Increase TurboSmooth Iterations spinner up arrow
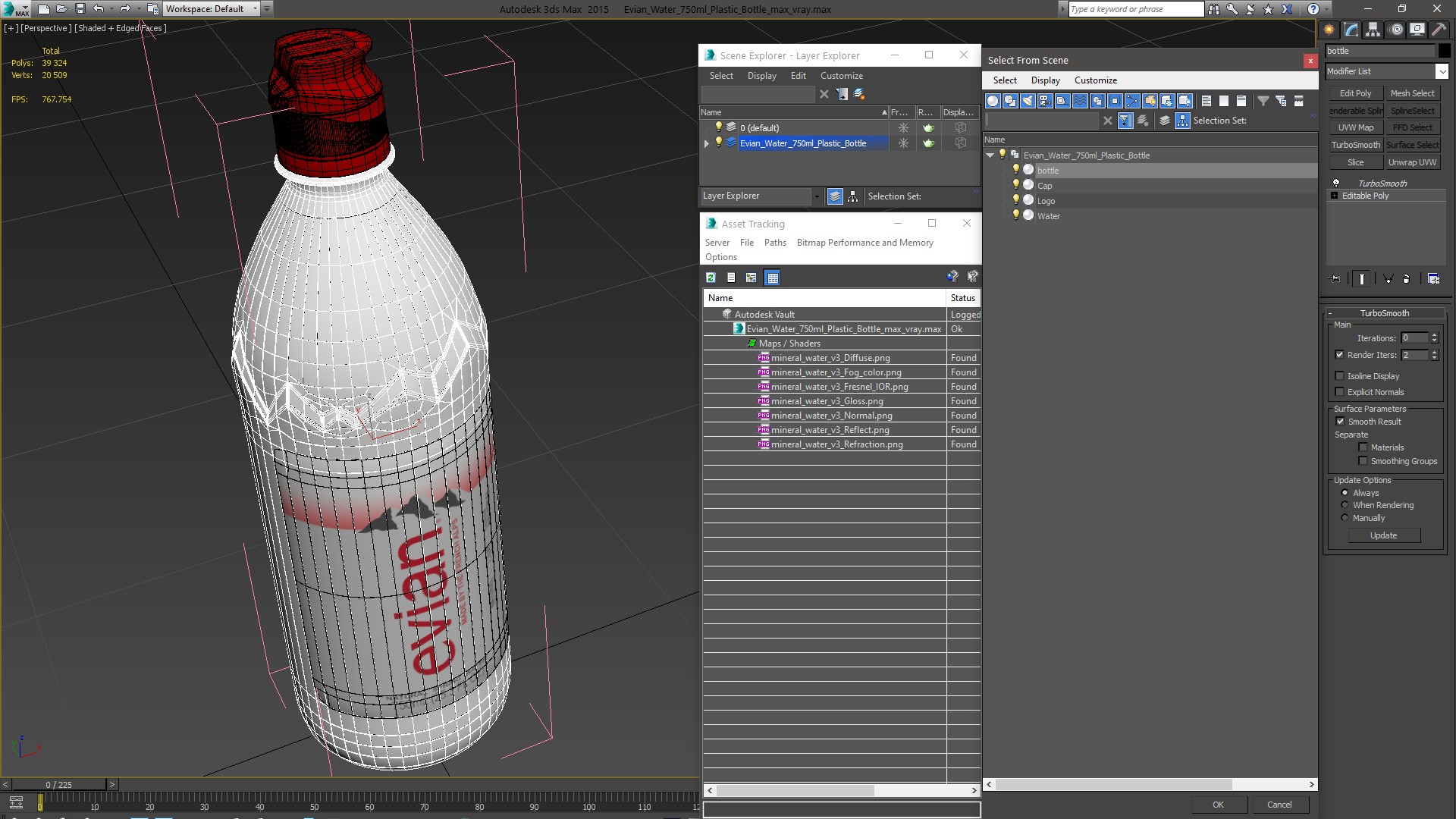This screenshot has width=1456, height=819. click(1434, 335)
